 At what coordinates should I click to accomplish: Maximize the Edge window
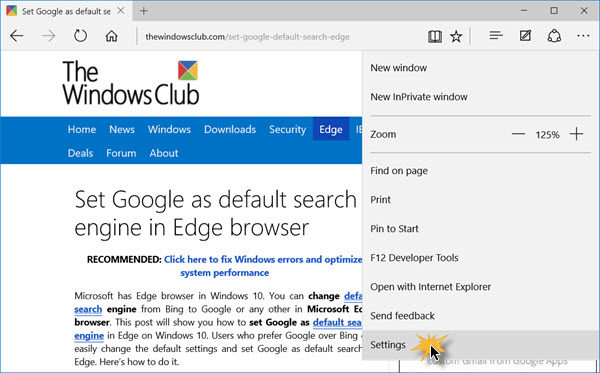point(554,11)
